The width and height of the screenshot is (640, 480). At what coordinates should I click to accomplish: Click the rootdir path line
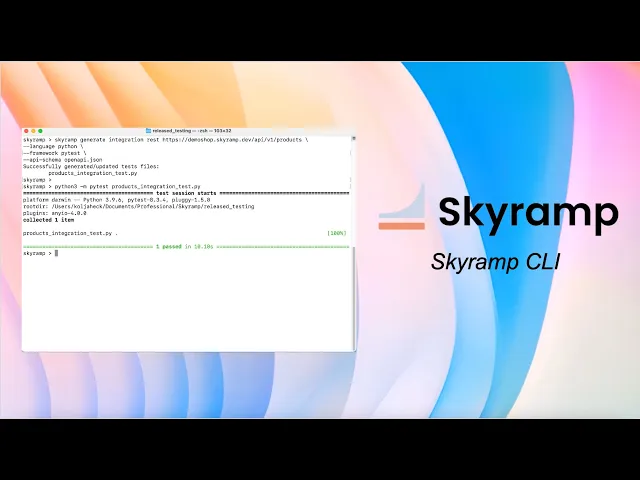tap(139, 207)
